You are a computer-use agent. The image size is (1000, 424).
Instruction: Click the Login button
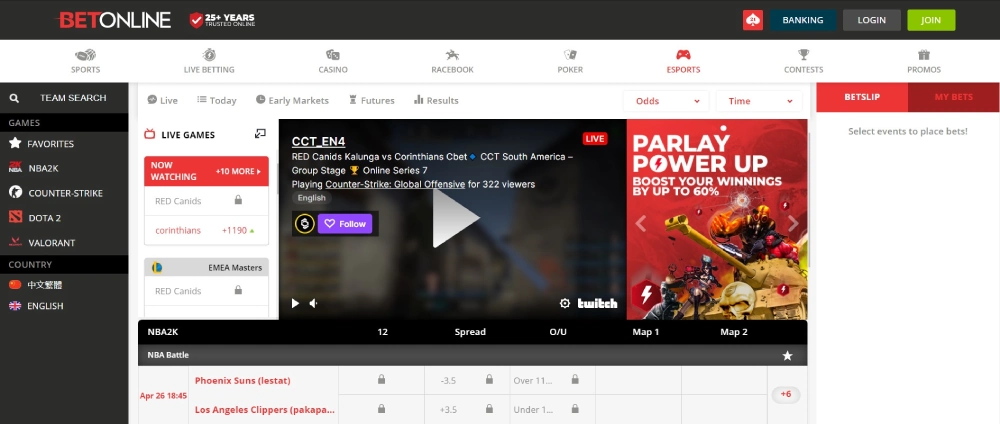pos(872,20)
